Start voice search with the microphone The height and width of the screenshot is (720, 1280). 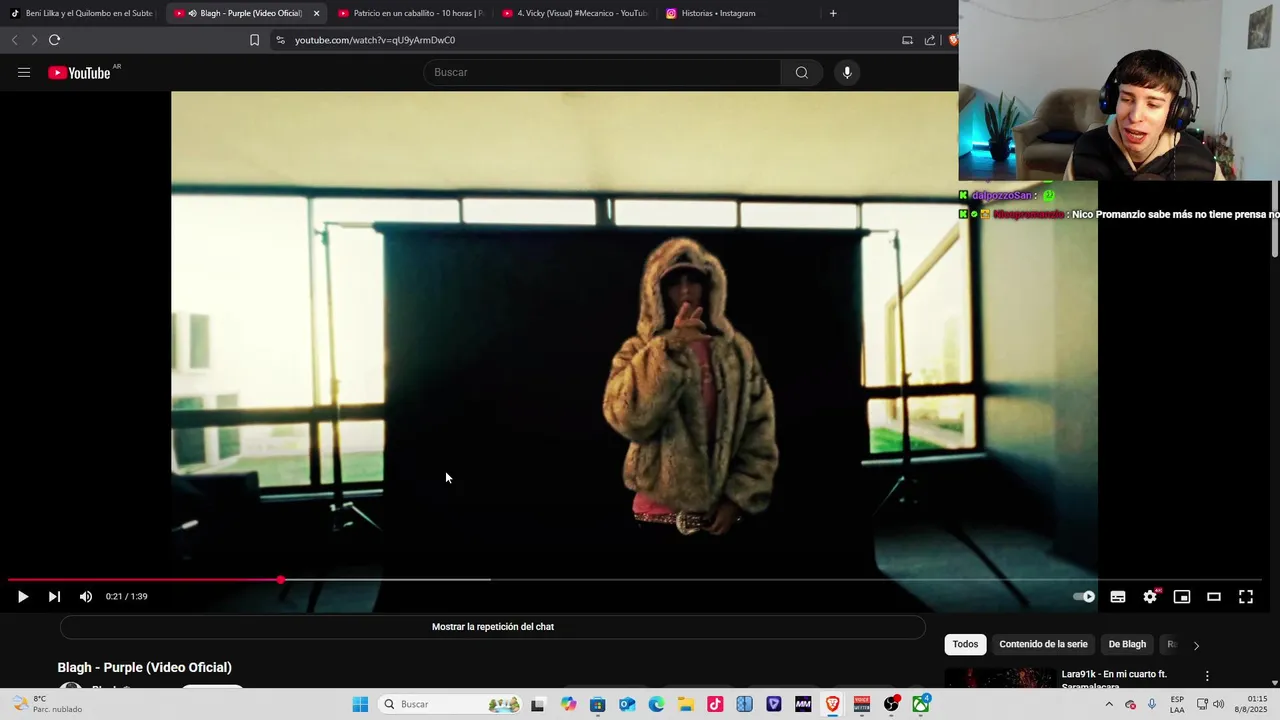click(847, 72)
